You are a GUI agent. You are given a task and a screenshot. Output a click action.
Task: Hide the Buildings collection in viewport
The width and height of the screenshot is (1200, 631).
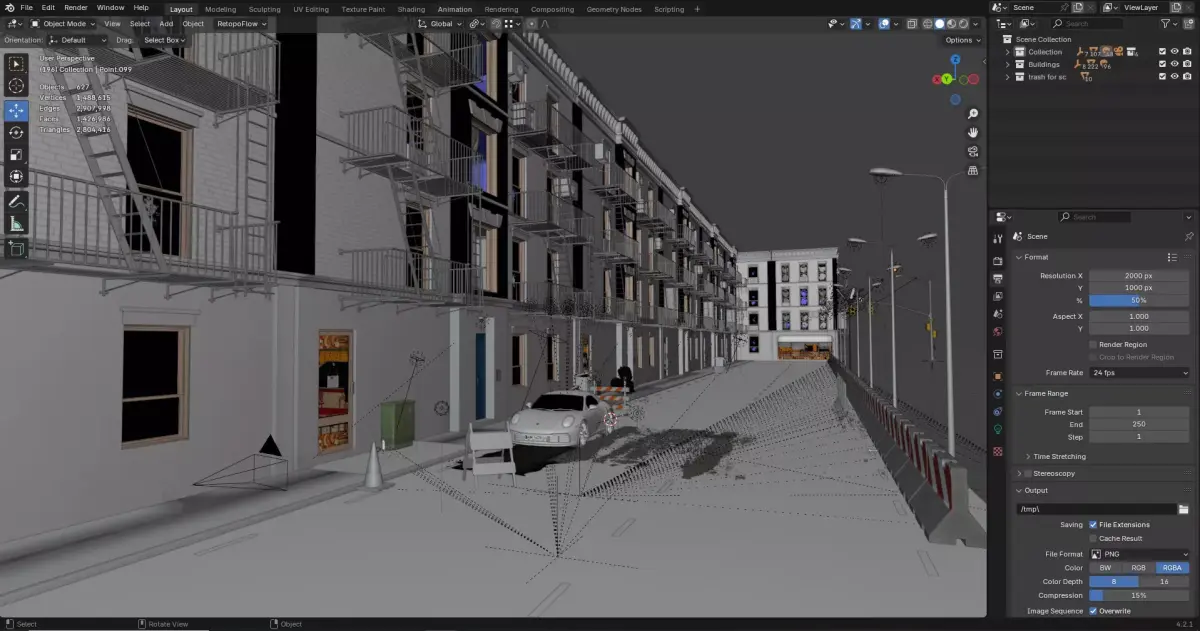[x=1175, y=64]
